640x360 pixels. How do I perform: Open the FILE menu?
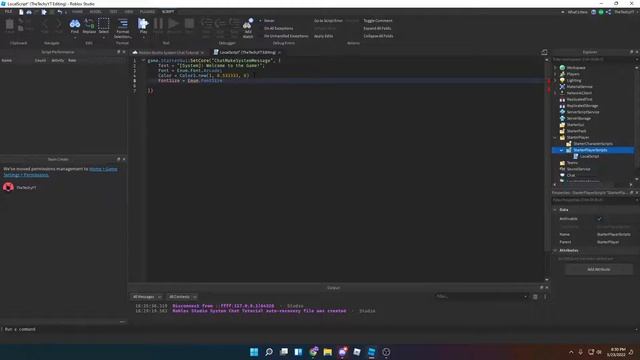(x=8, y=12)
